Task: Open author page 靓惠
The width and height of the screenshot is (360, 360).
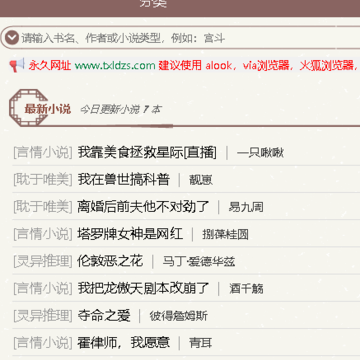Action: 201,180
